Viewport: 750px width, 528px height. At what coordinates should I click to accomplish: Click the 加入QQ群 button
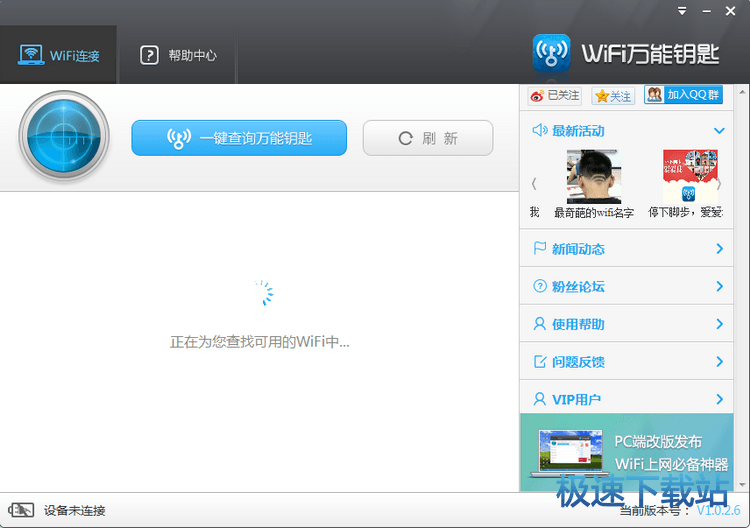click(683, 95)
